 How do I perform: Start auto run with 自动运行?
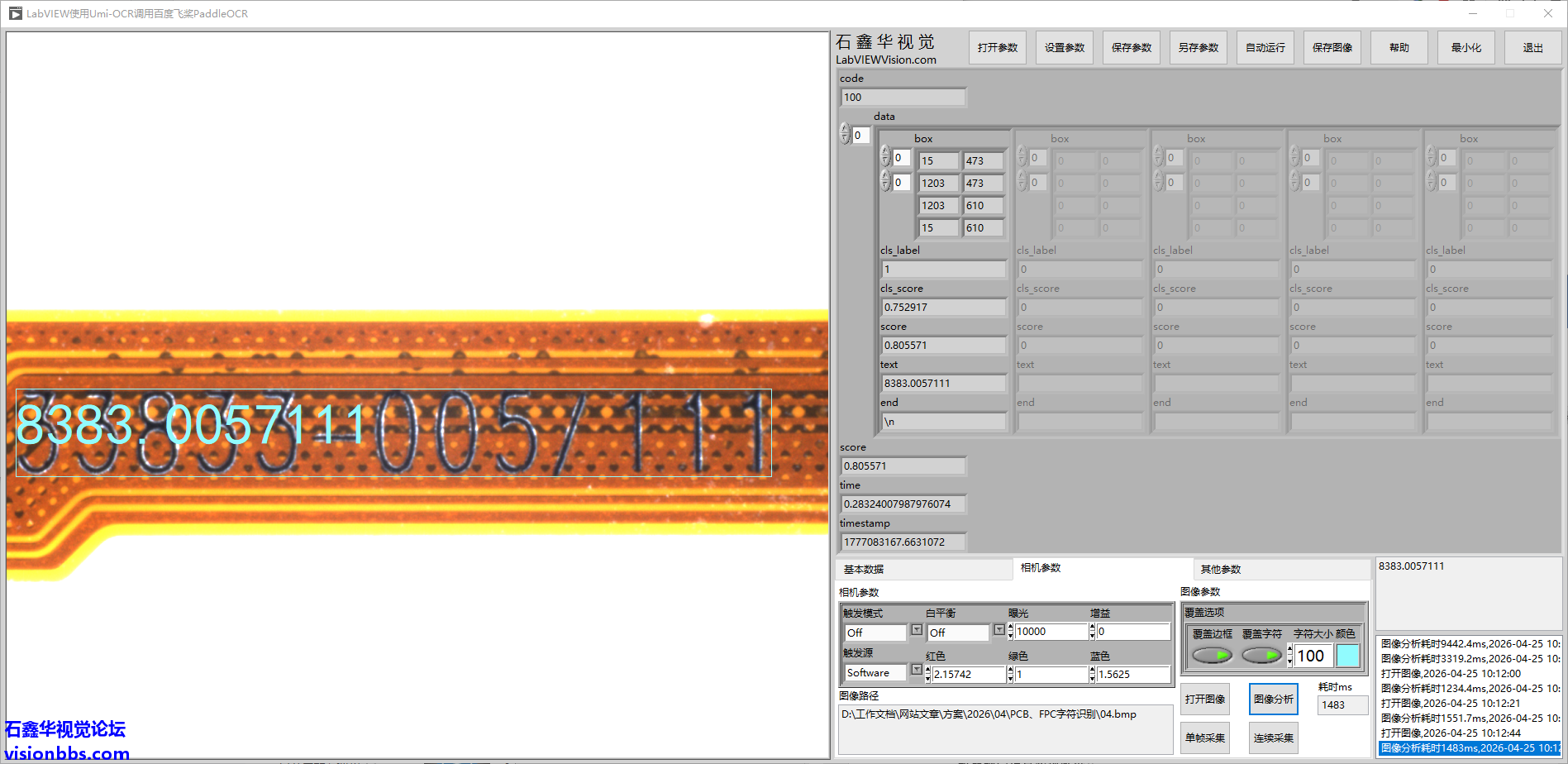1265,47
